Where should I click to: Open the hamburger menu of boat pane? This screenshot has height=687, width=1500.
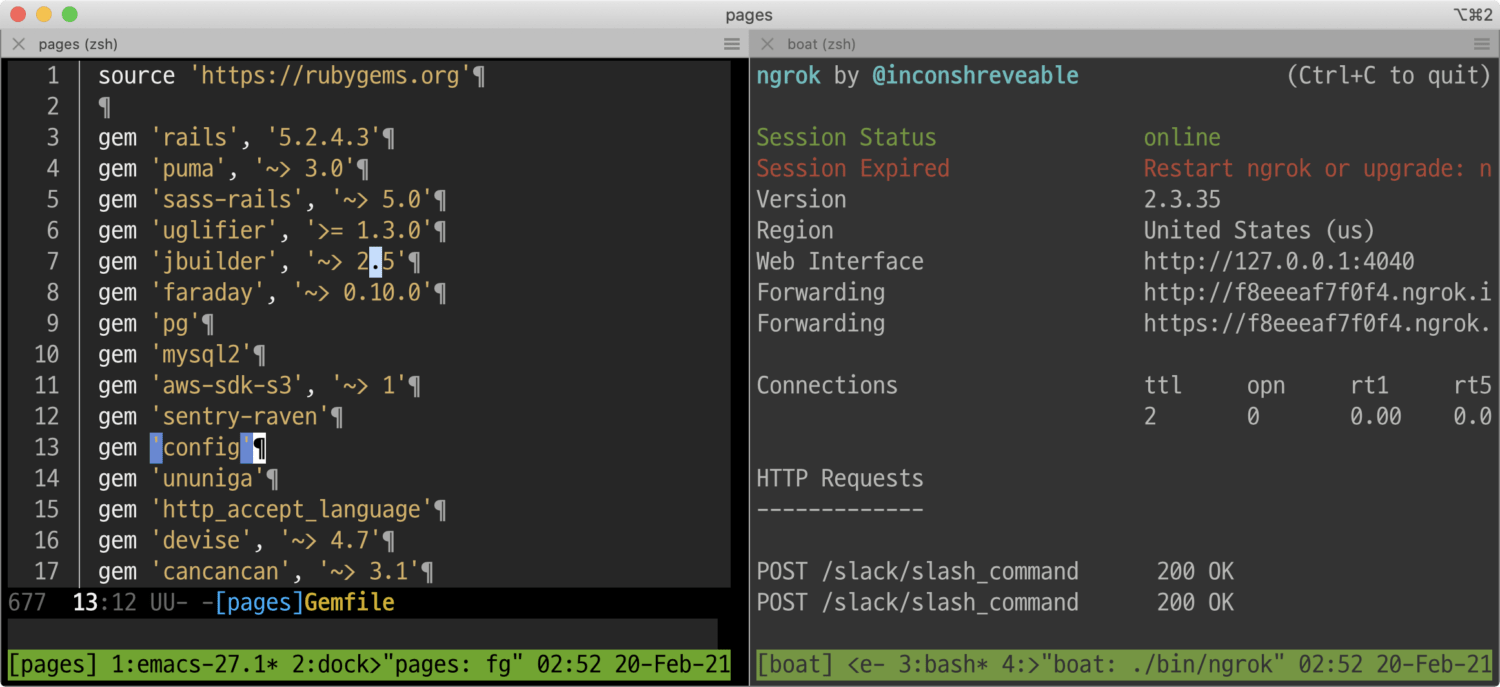point(1481,44)
